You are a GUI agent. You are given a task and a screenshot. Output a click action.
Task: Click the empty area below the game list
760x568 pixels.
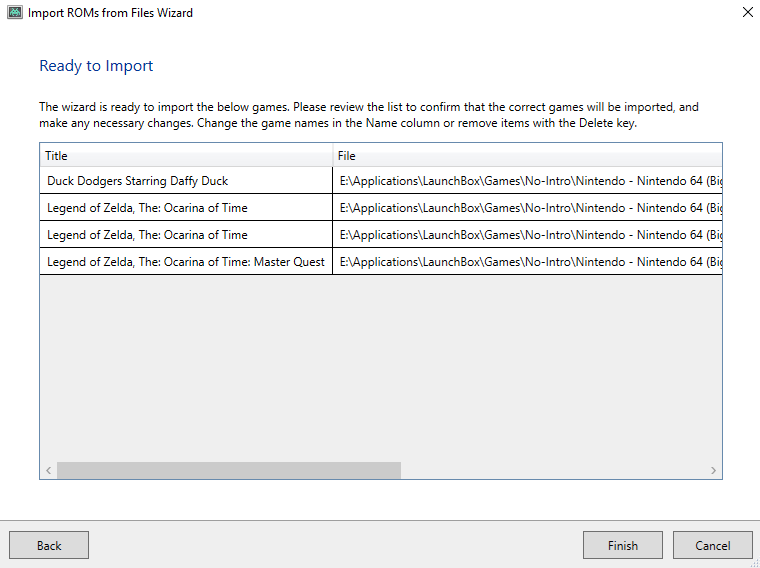coord(380,370)
